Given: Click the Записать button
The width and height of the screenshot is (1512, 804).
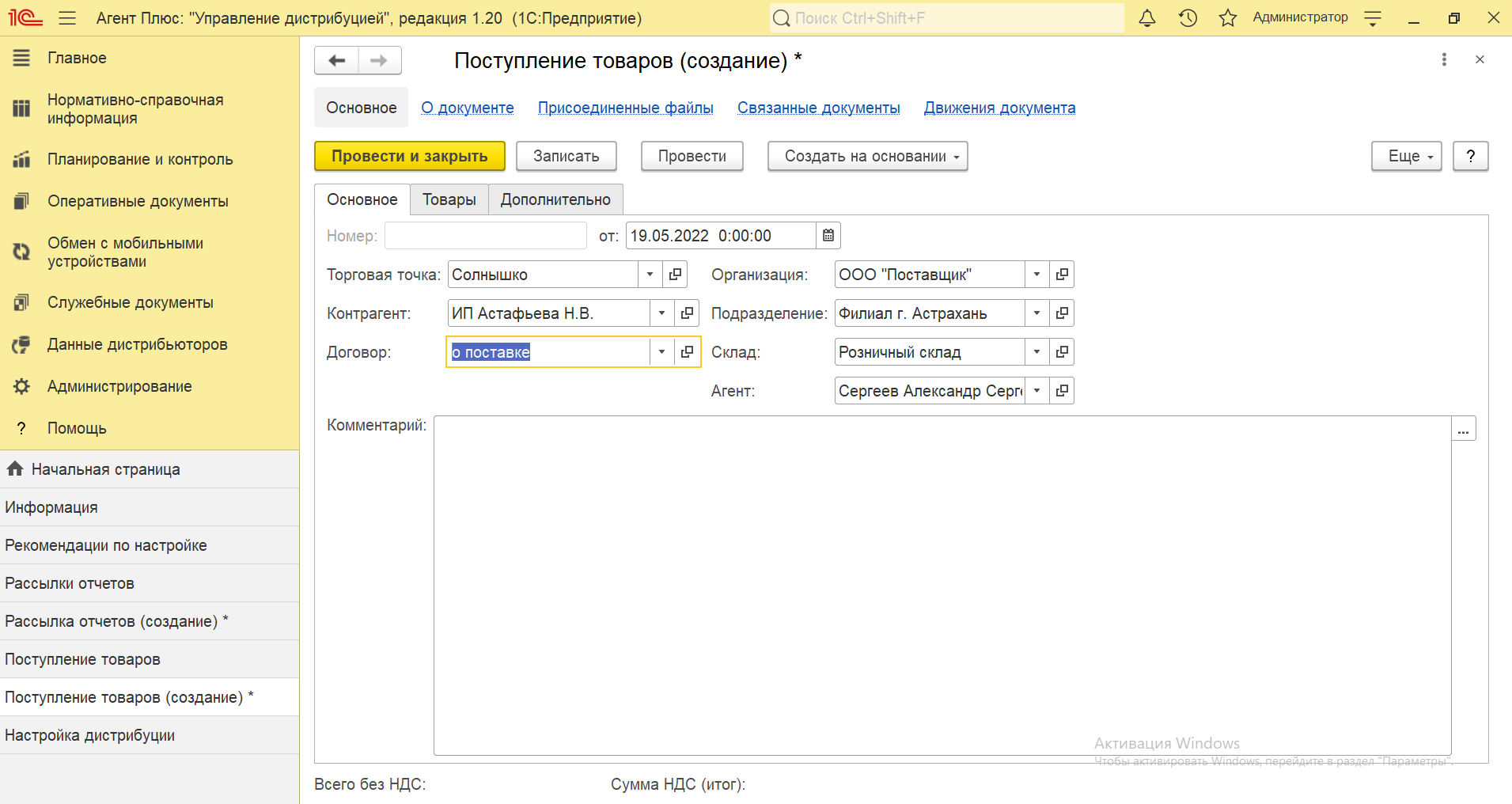Looking at the screenshot, I should click(567, 156).
